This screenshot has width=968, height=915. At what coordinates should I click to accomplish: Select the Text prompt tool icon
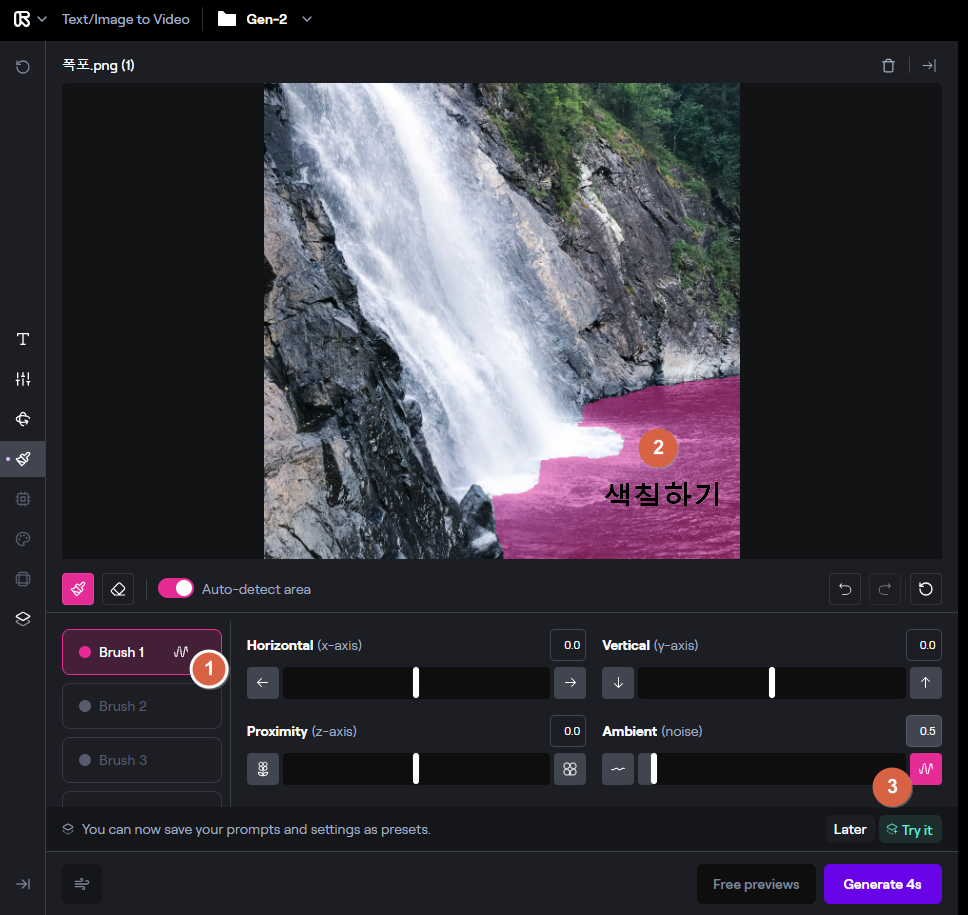pos(23,339)
